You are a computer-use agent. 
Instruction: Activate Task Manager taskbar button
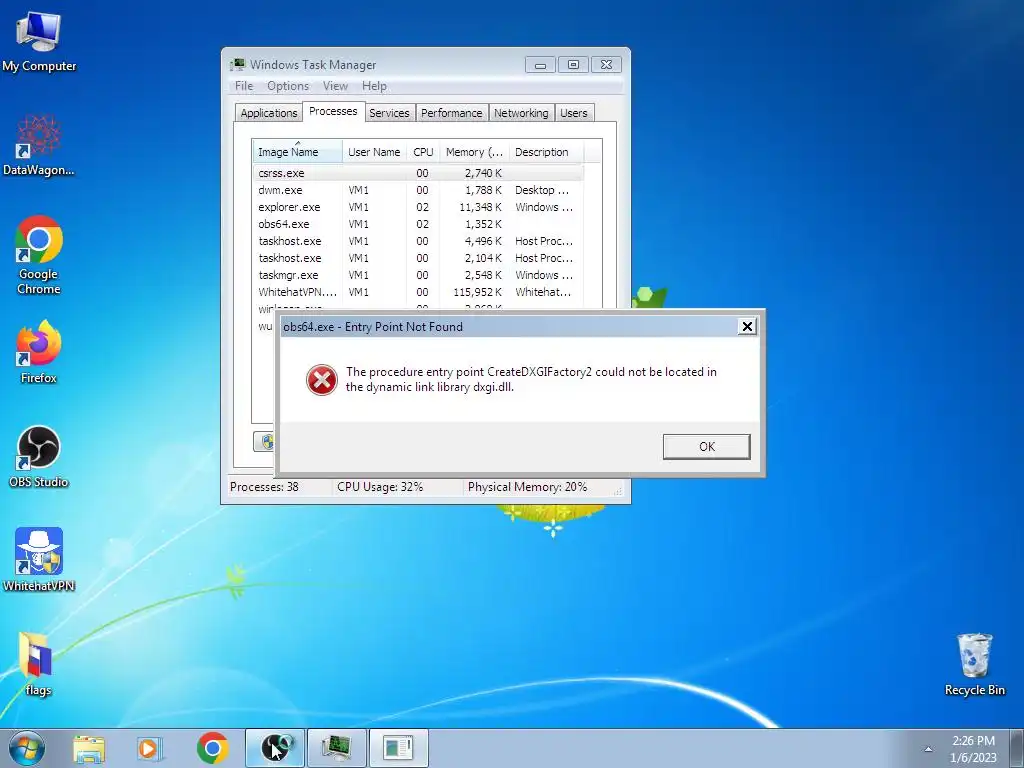pos(337,748)
